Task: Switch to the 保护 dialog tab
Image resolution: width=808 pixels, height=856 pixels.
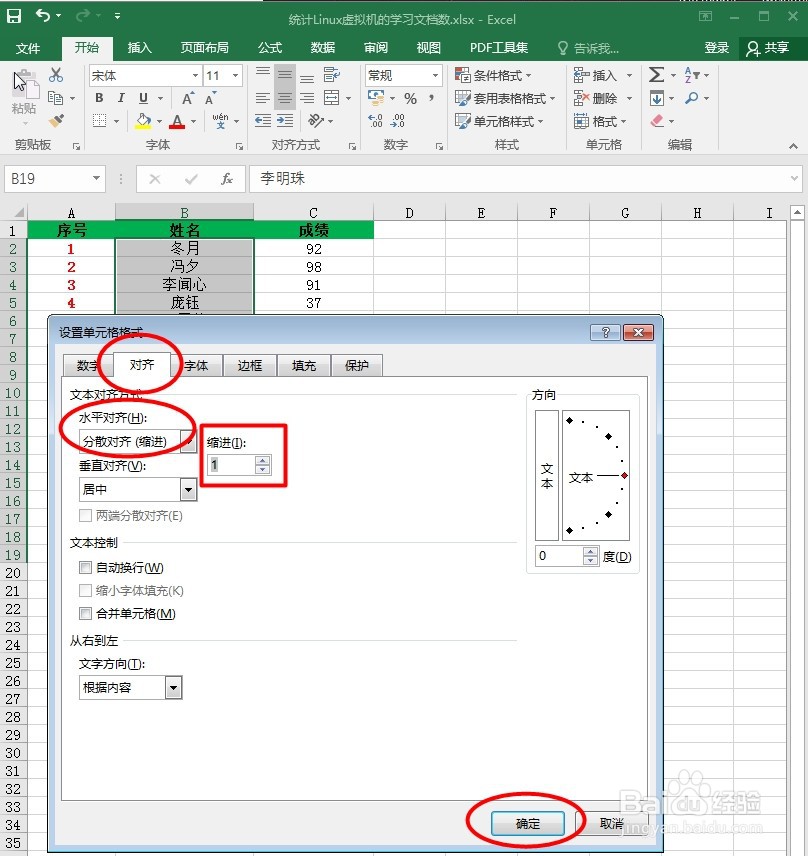Action: point(357,366)
